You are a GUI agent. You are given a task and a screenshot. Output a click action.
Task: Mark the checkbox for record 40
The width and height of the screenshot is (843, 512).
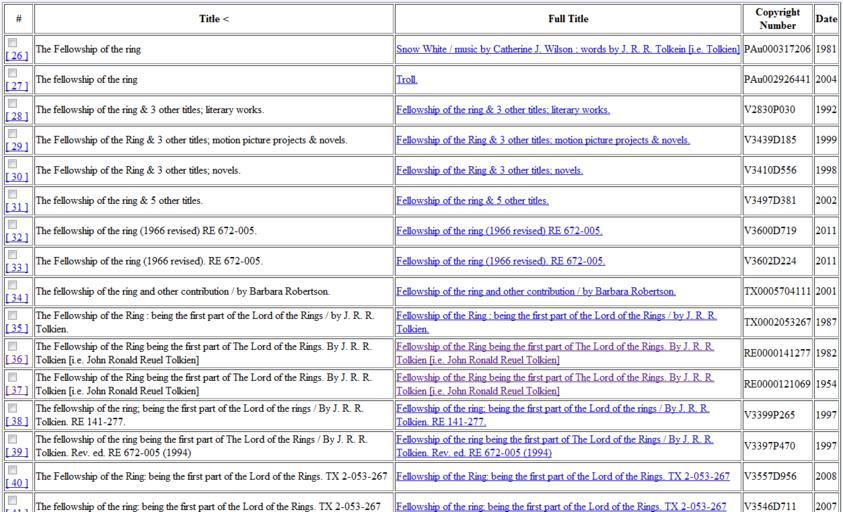[x=12, y=470]
